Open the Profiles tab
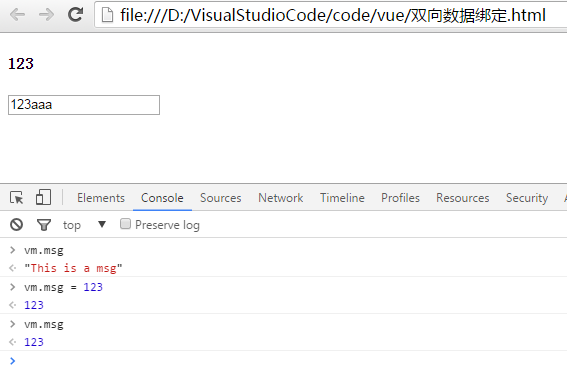Image resolution: width=567 pixels, height=369 pixels. coord(400,198)
